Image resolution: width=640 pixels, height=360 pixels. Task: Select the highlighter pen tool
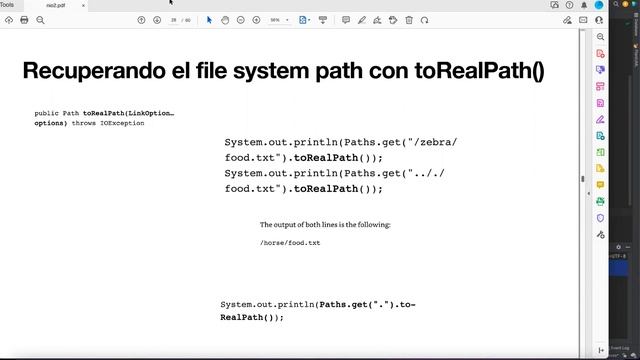[x=362, y=20]
